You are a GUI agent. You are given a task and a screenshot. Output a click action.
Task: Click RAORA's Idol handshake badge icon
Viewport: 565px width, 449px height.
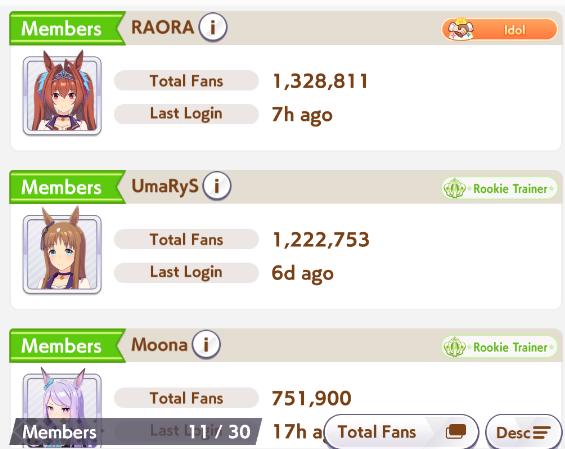[458, 29]
